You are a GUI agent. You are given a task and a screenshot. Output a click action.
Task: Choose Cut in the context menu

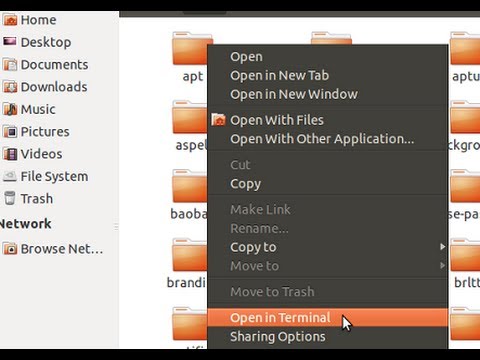click(328, 165)
